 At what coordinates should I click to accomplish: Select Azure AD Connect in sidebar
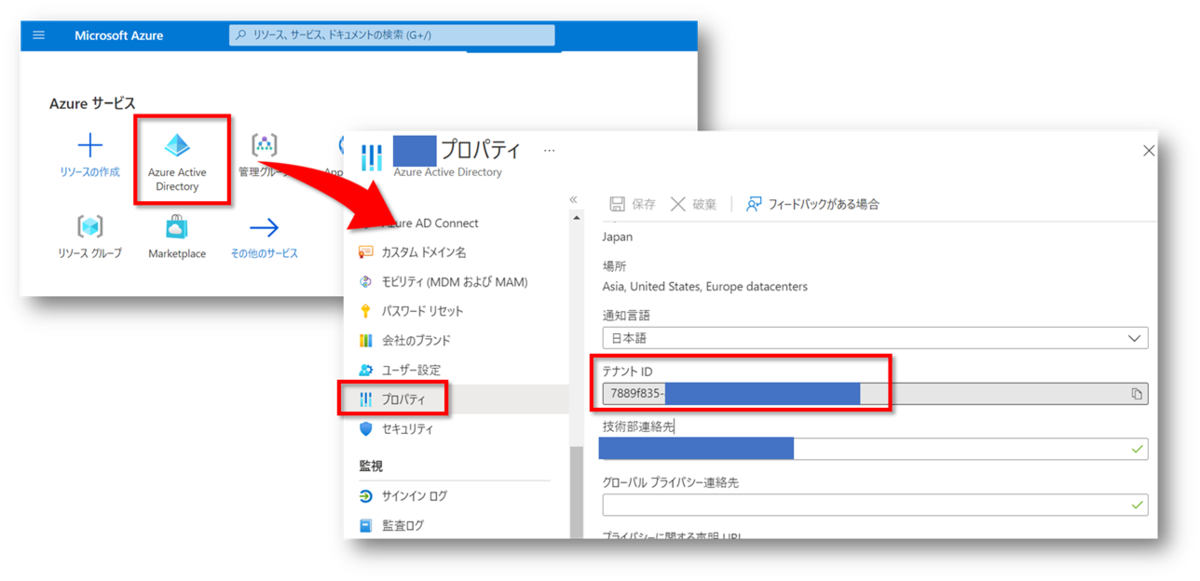tap(431, 223)
